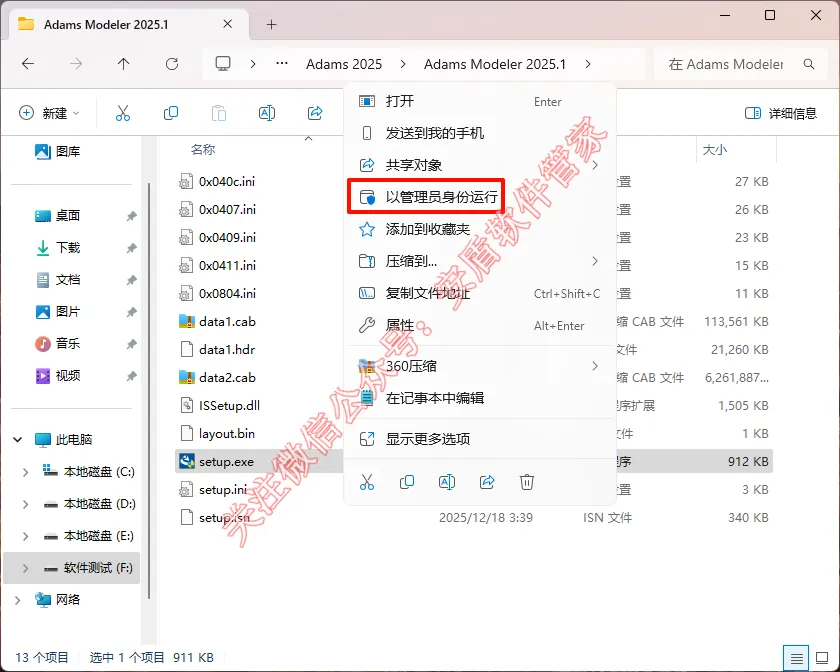Go back with the left arrow button
The height and width of the screenshot is (672, 840).
click(28, 64)
